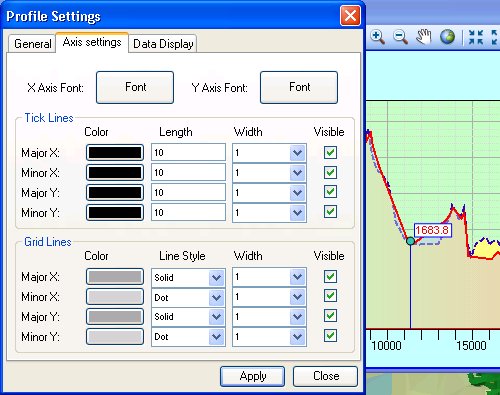This screenshot has height=395, width=500.
Task: Click the 10000 x-axis label on graph
Action: tap(386, 345)
